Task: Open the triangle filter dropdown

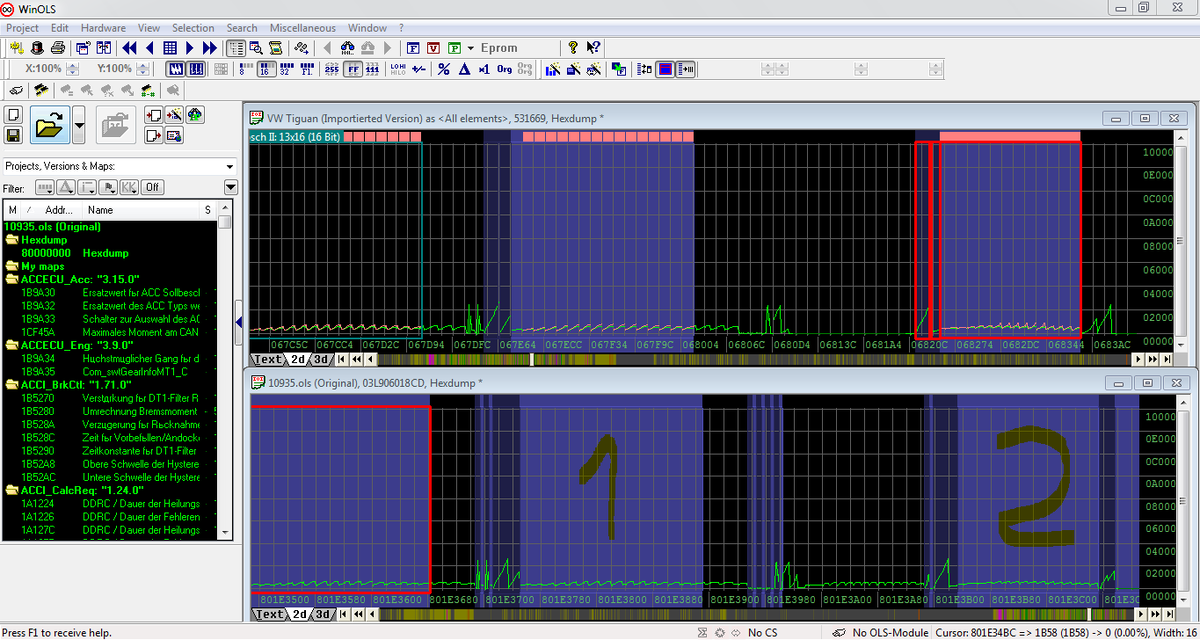Action: pos(66,187)
